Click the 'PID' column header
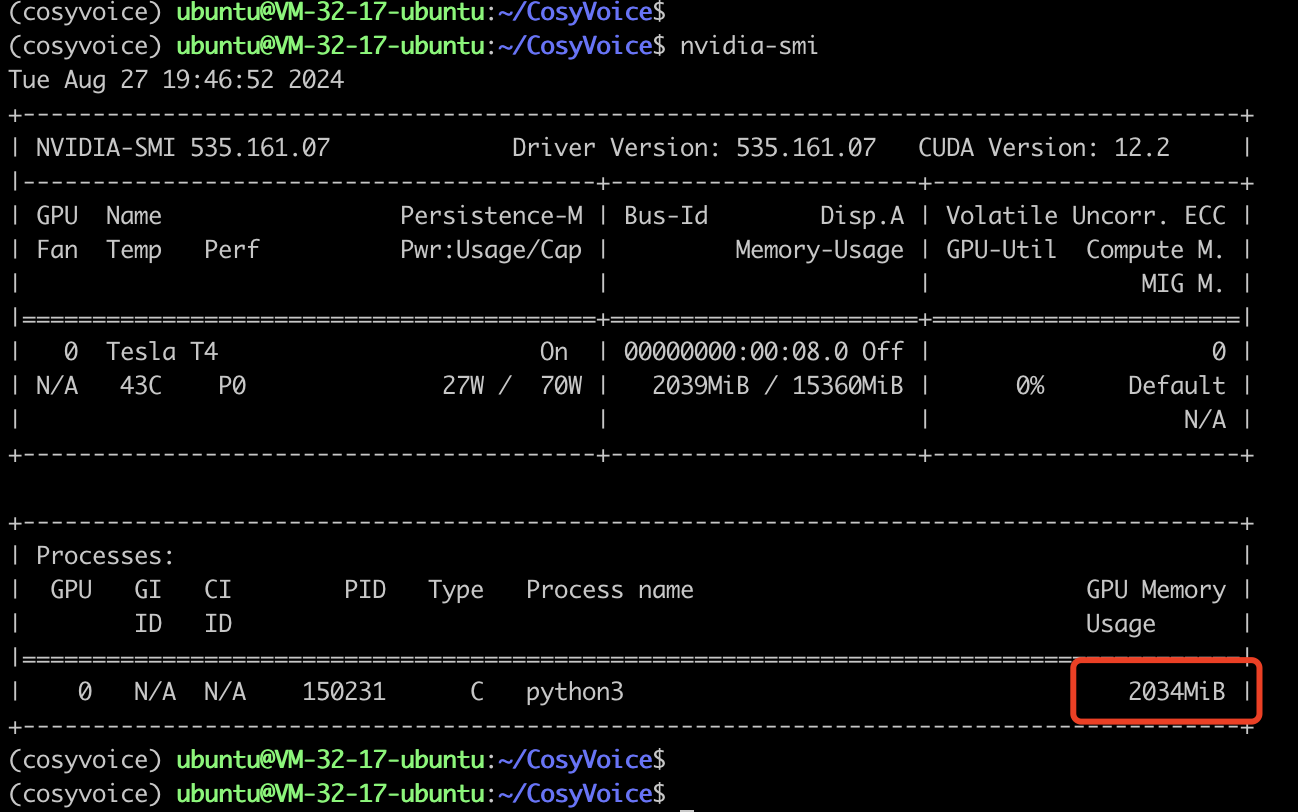 [x=364, y=590]
